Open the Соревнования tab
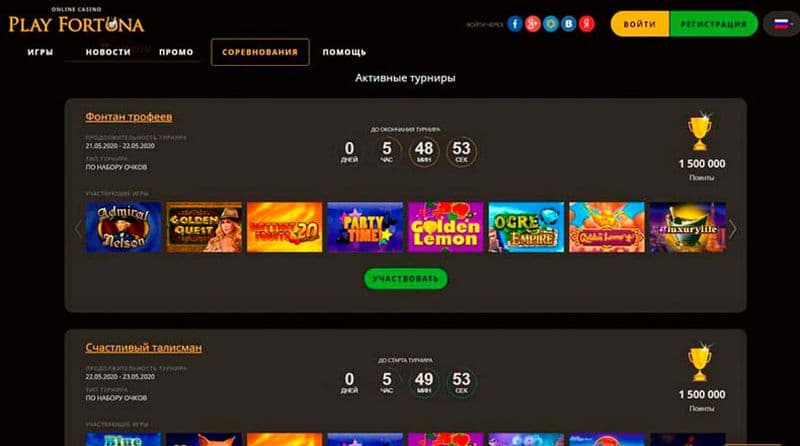The image size is (800, 446). coord(260,52)
